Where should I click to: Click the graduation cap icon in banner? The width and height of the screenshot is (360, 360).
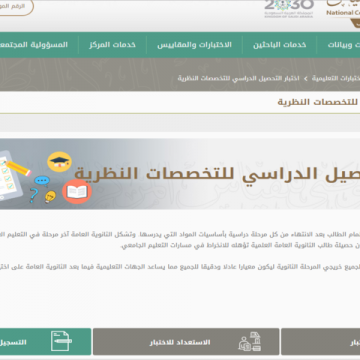(x=59, y=162)
